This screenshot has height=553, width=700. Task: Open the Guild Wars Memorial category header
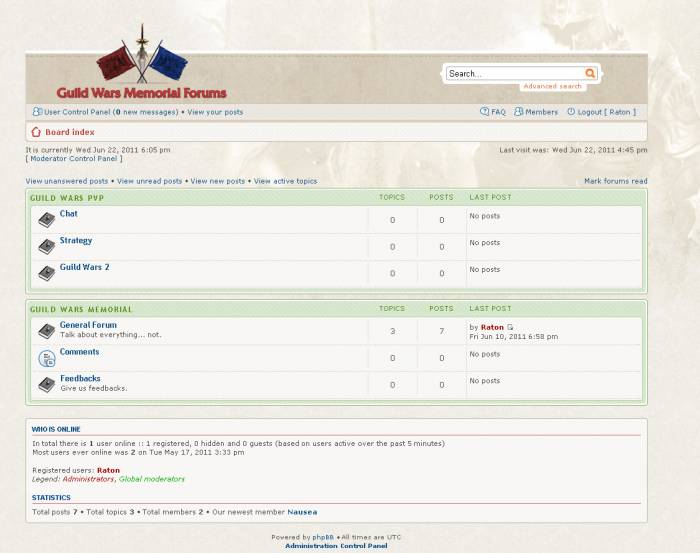point(81,309)
